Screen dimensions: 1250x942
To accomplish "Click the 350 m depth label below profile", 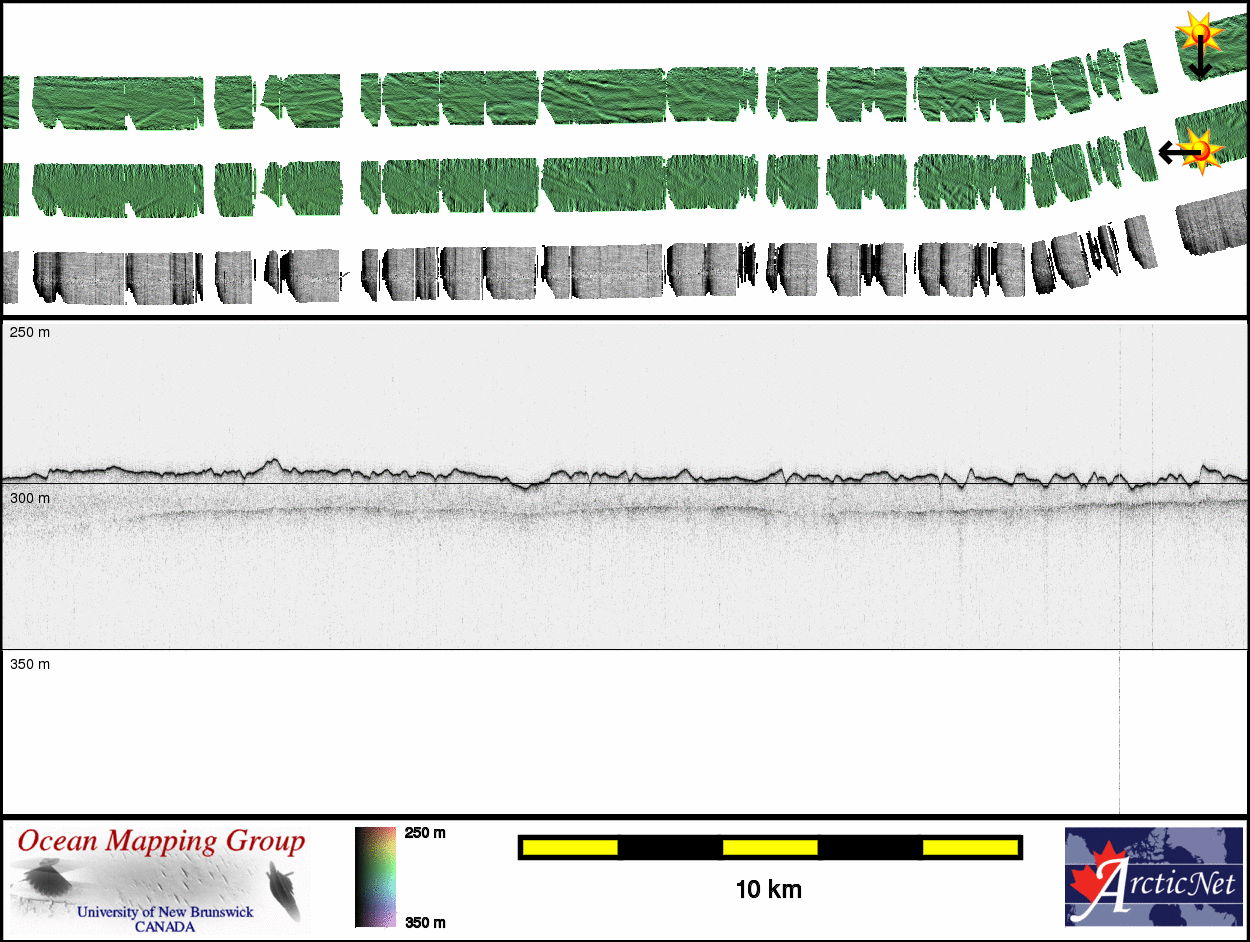I will 29,664.
